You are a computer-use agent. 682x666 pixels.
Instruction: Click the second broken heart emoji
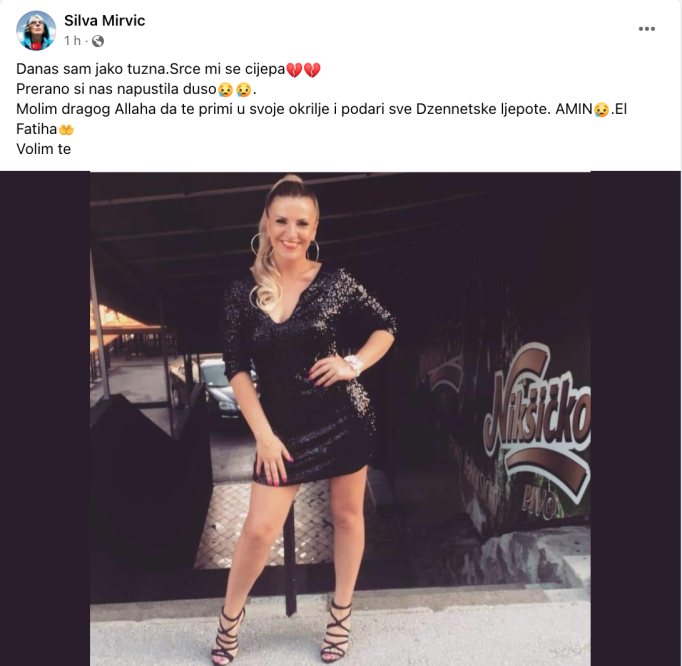(312, 70)
